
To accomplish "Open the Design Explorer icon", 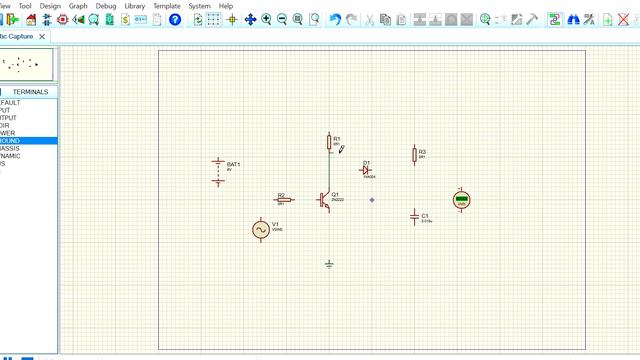I will [x=109, y=19].
